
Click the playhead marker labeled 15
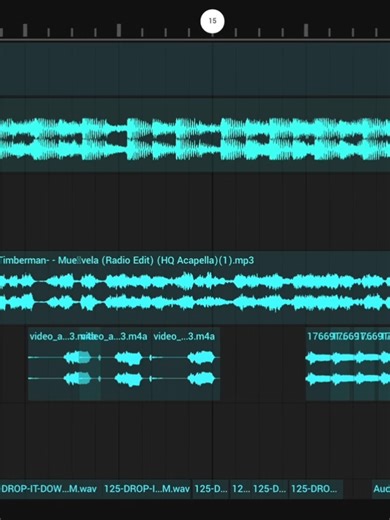tap(212, 21)
